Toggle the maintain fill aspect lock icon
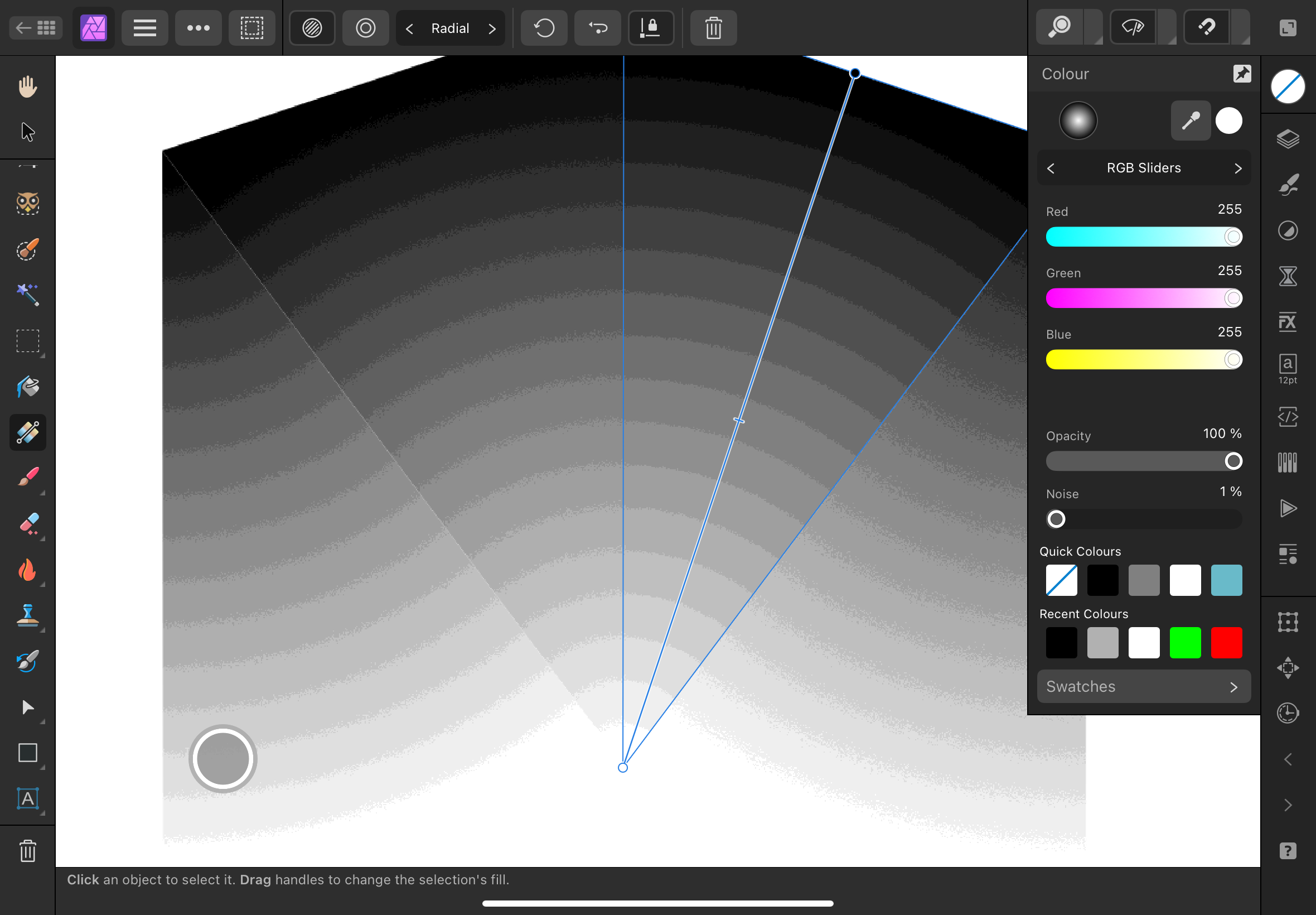 (x=651, y=27)
